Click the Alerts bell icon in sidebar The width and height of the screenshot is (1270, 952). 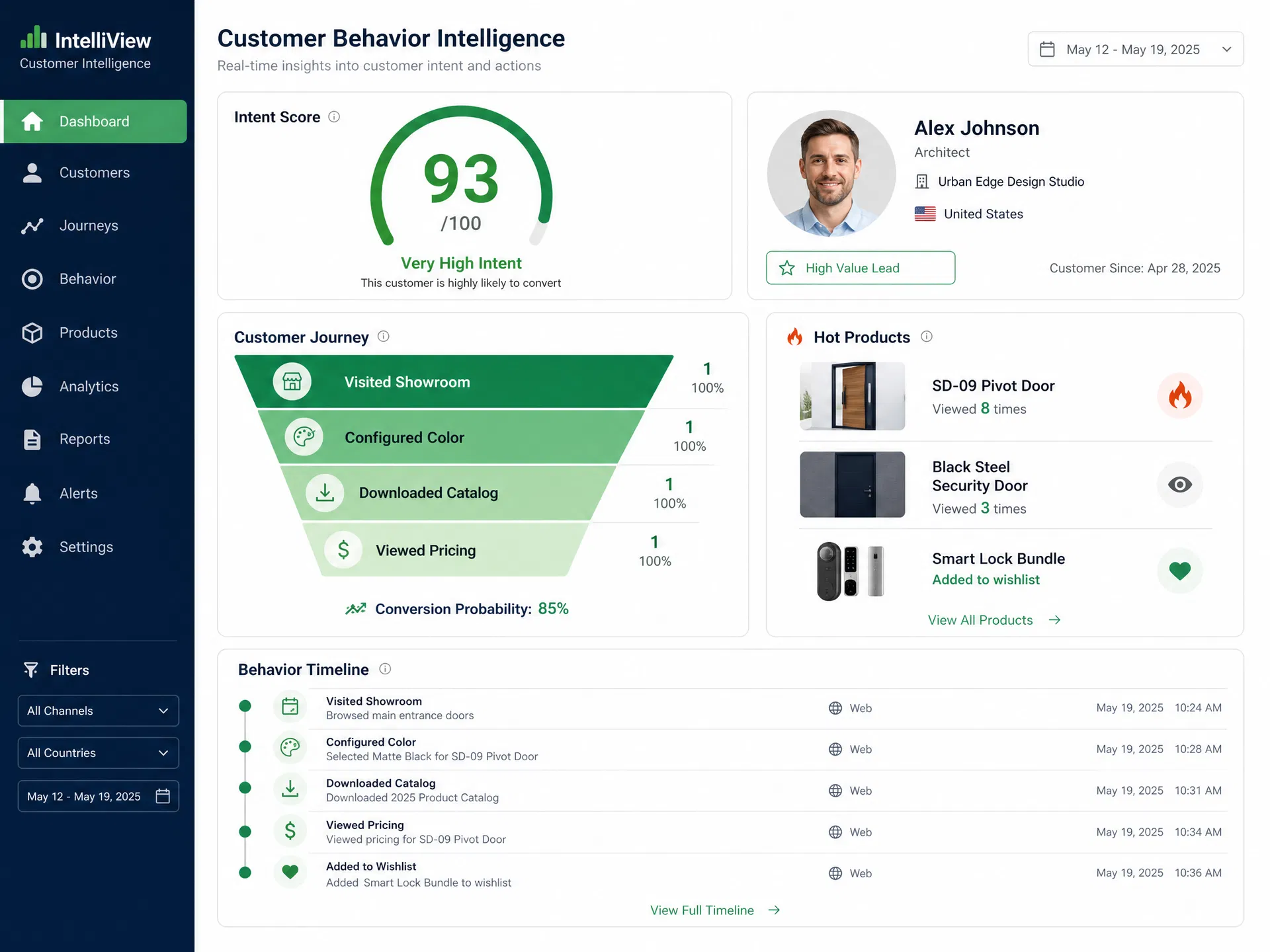[x=32, y=493]
